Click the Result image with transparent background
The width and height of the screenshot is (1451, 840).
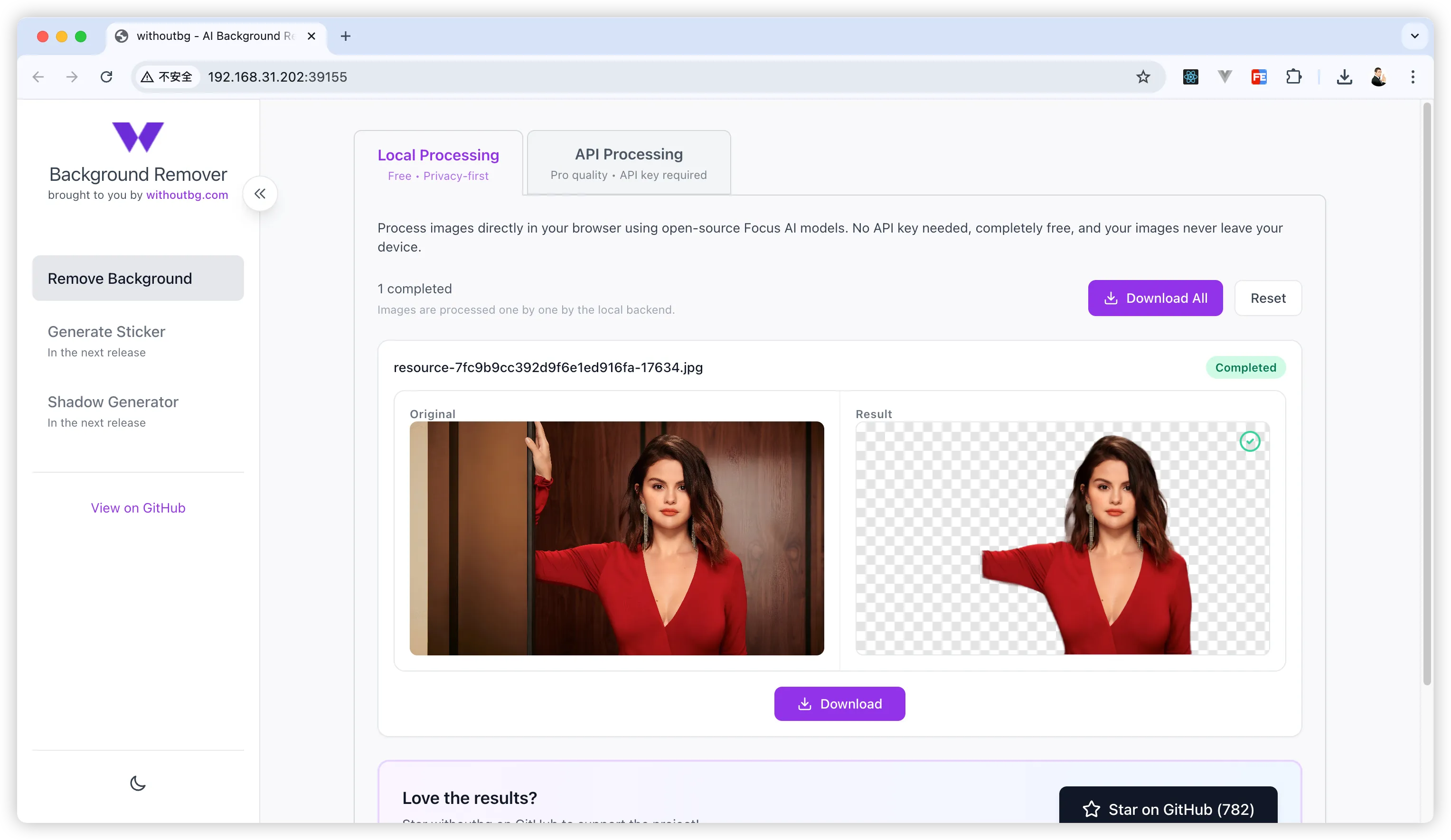[1062, 539]
